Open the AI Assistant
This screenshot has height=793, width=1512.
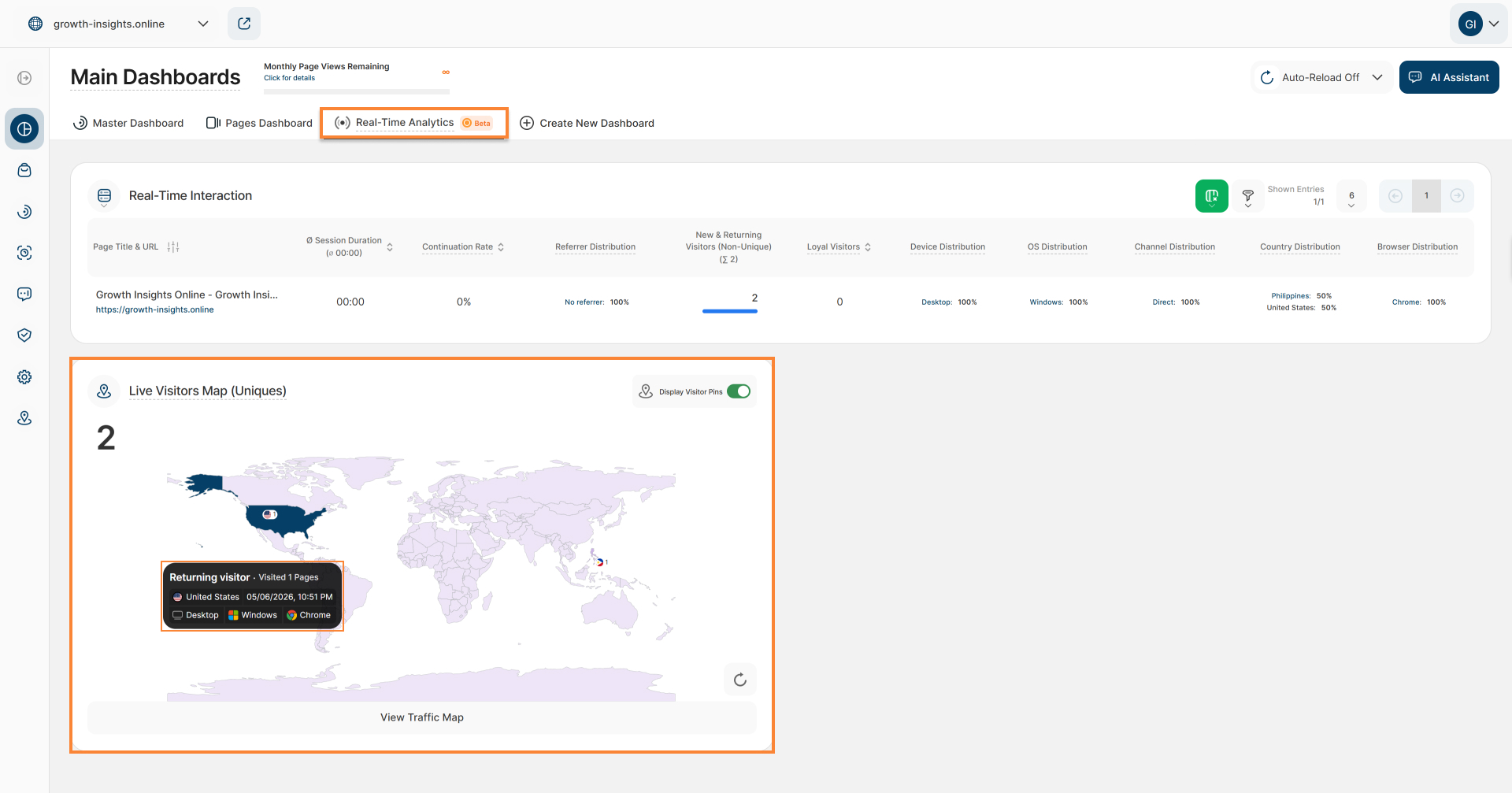pyautogui.click(x=1449, y=77)
